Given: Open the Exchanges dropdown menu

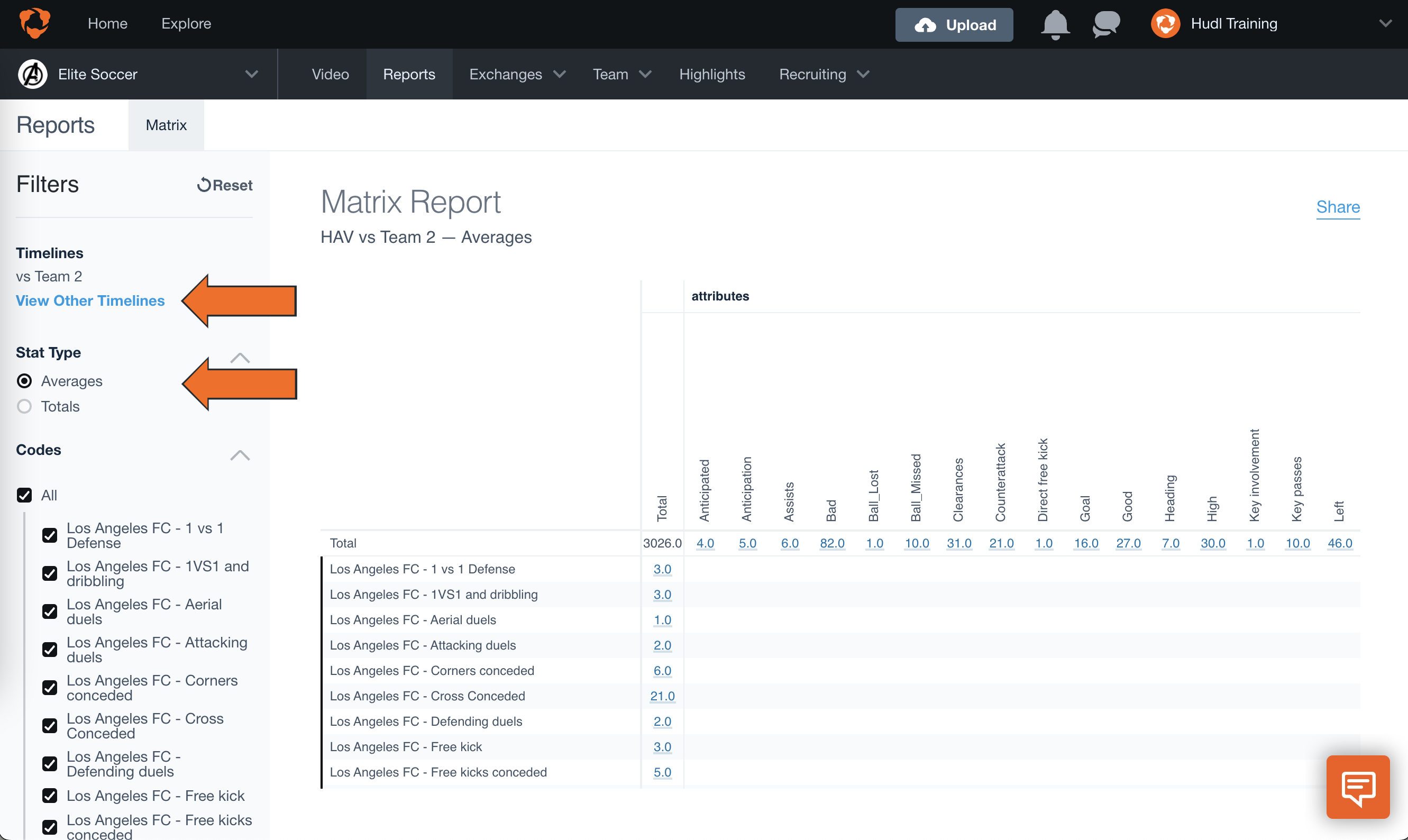Looking at the screenshot, I should [x=517, y=74].
